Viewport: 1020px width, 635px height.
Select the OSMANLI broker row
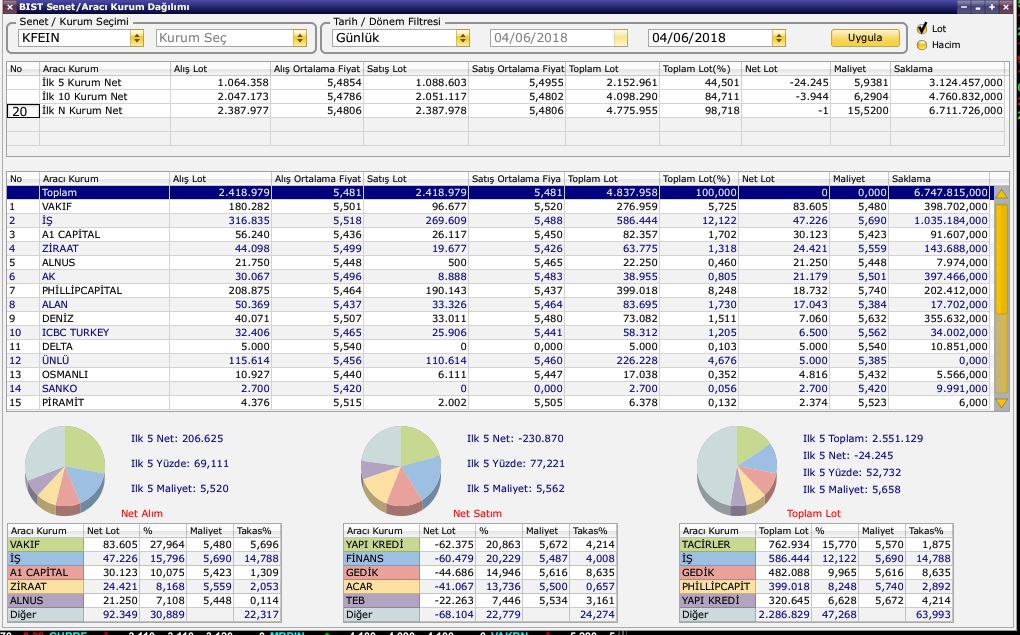click(x=498, y=374)
